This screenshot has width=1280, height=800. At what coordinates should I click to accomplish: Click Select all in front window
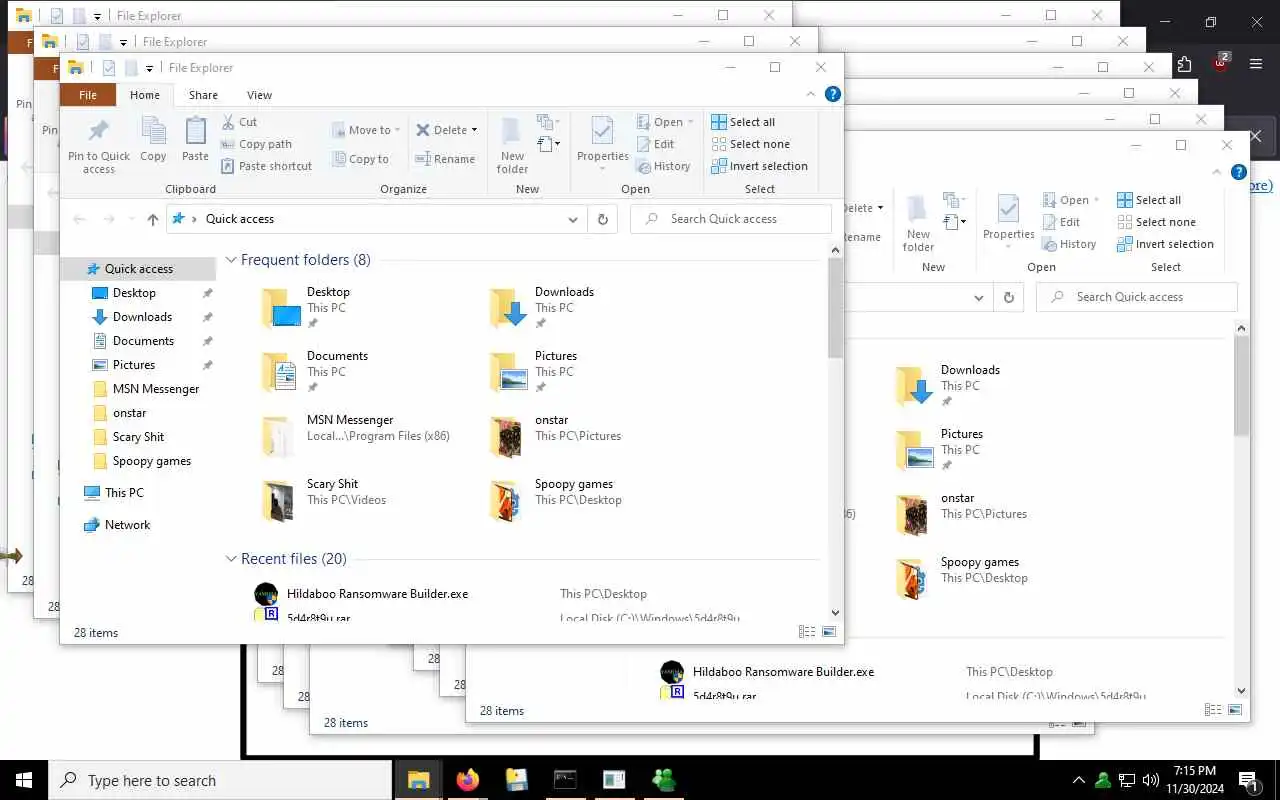(743, 122)
